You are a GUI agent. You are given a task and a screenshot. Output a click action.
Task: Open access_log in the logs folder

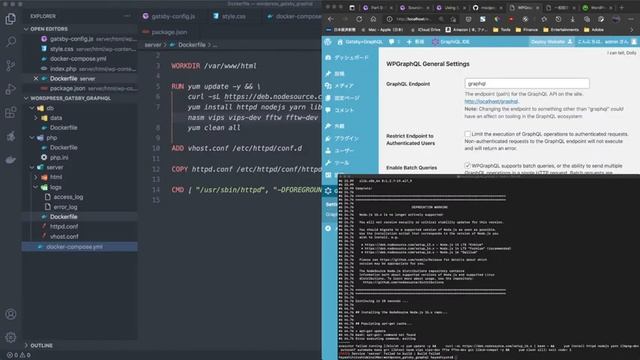pyautogui.click(x=68, y=197)
